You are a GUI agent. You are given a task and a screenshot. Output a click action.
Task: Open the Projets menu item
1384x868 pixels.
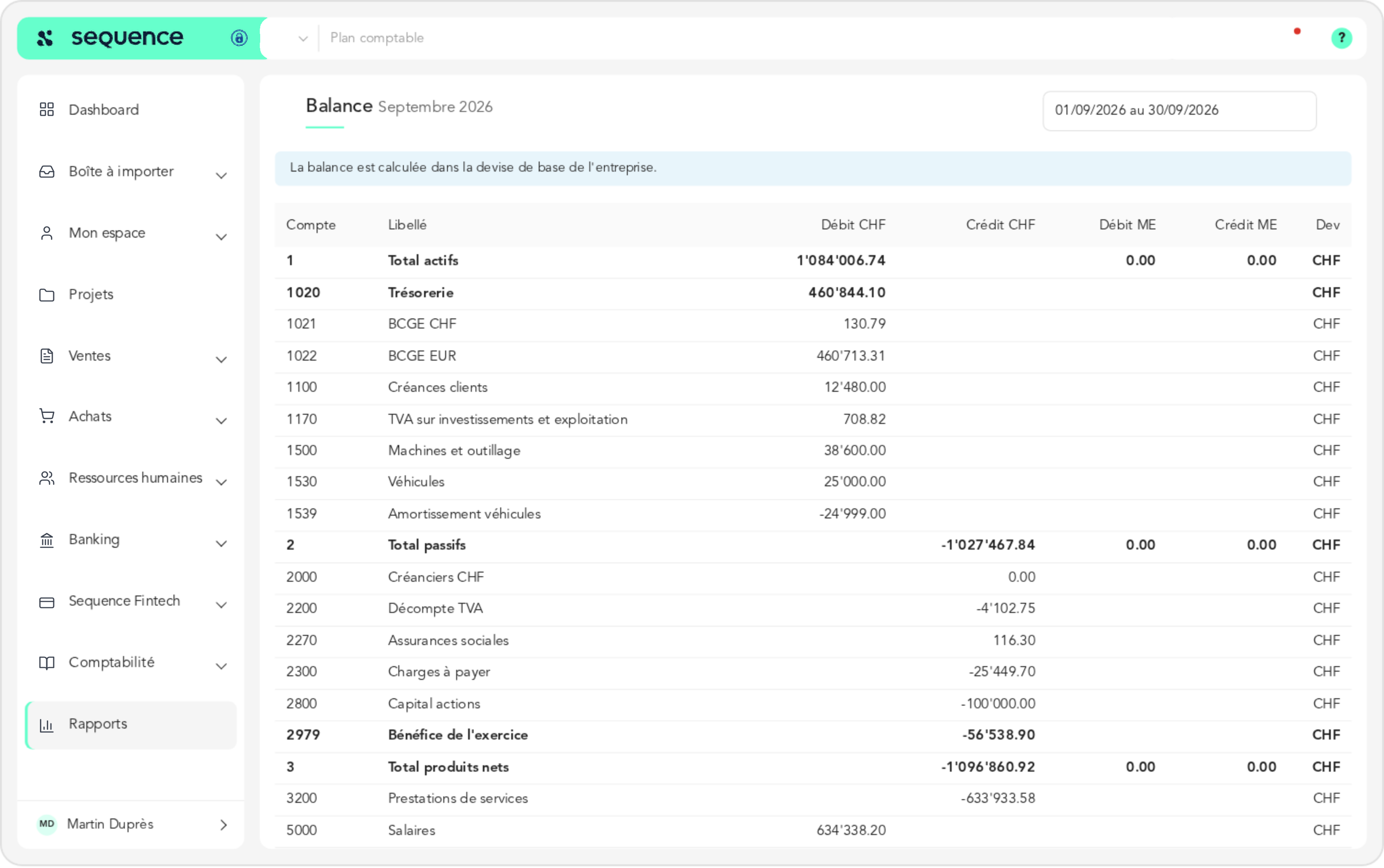[131, 295]
